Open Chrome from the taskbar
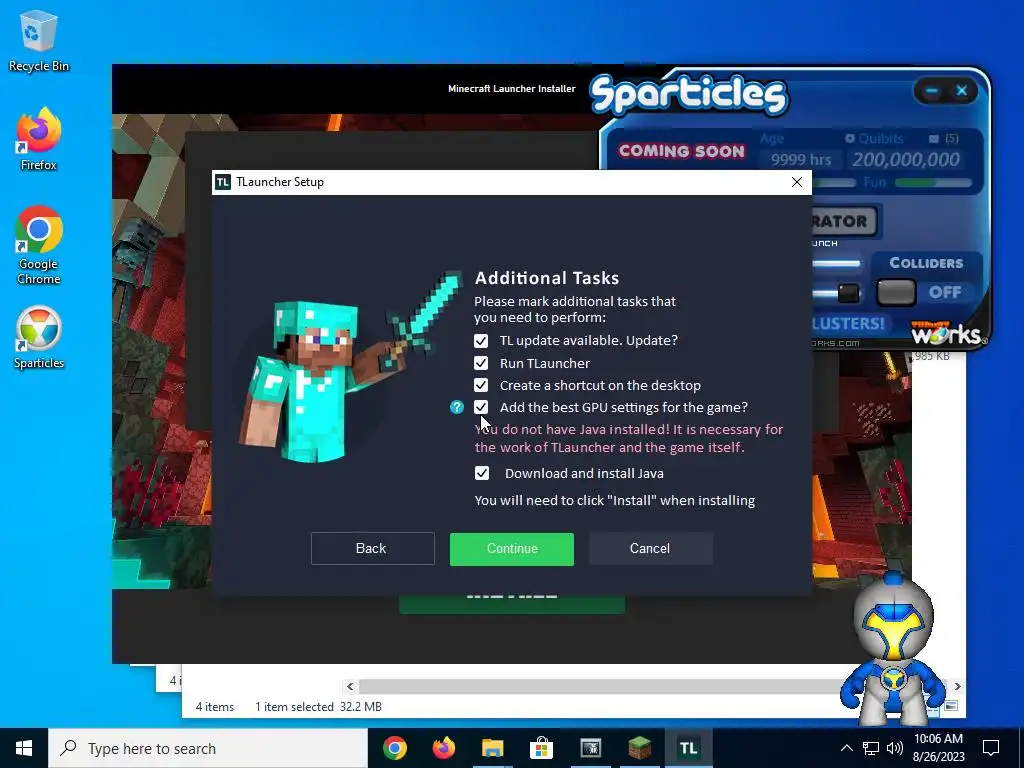The height and width of the screenshot is (768, 1024). point(394,748)
